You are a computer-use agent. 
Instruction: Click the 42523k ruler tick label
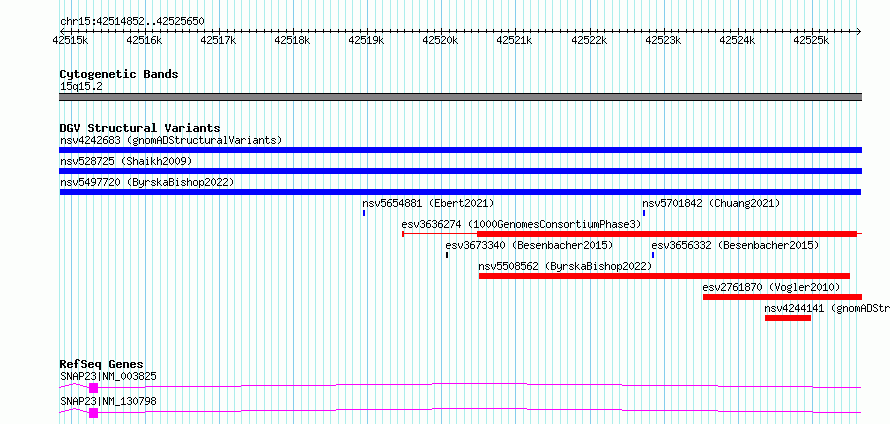coord(664,40)
